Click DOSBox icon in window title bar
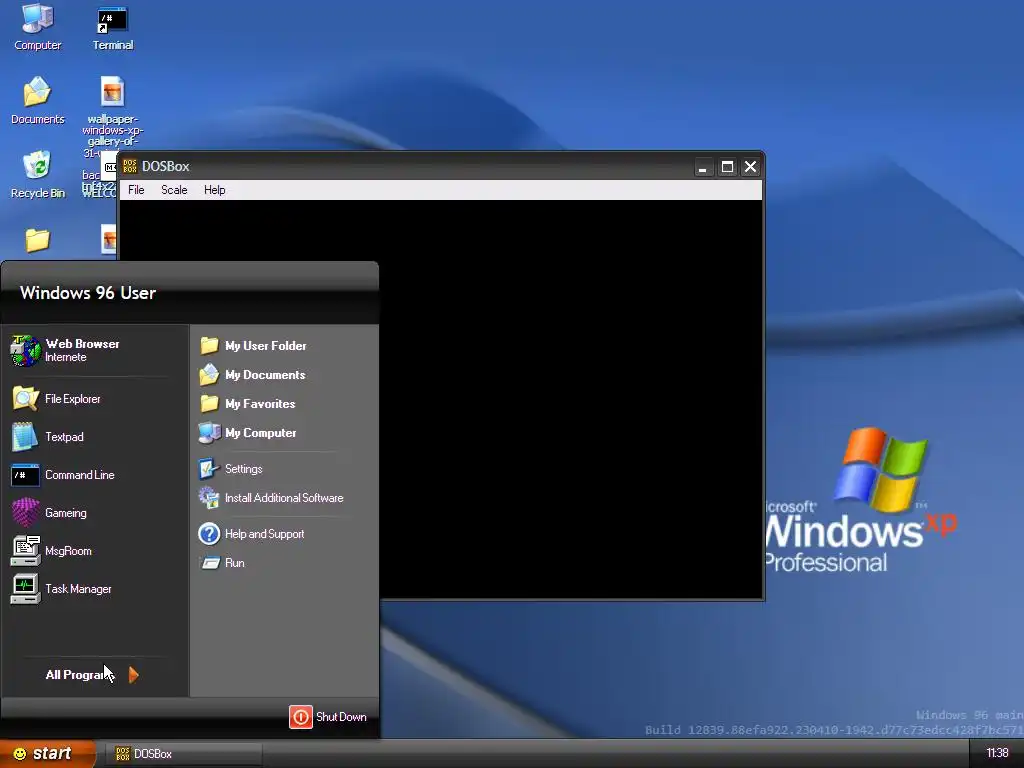1024x768 pixels. (130, 167)
